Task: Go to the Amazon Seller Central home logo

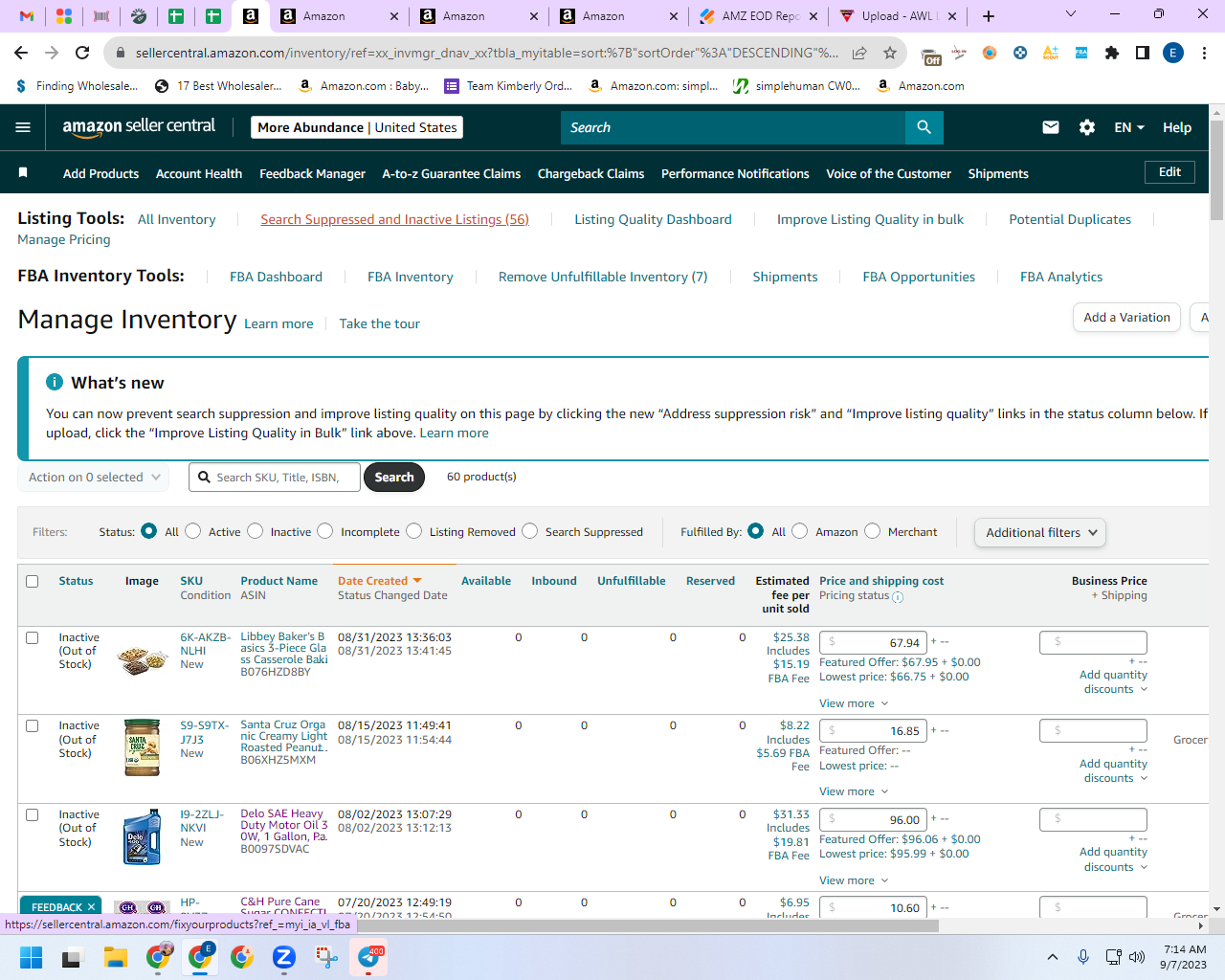Action: click(x=139, y=127)
